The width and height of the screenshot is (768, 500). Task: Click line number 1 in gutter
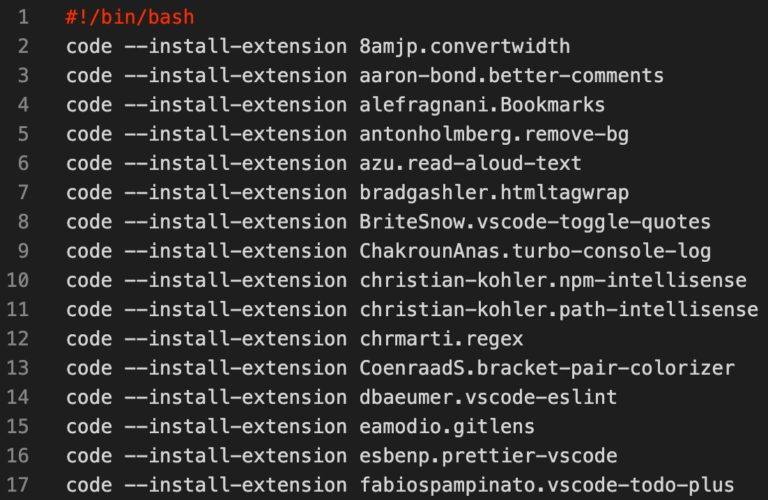pos(23,17)
